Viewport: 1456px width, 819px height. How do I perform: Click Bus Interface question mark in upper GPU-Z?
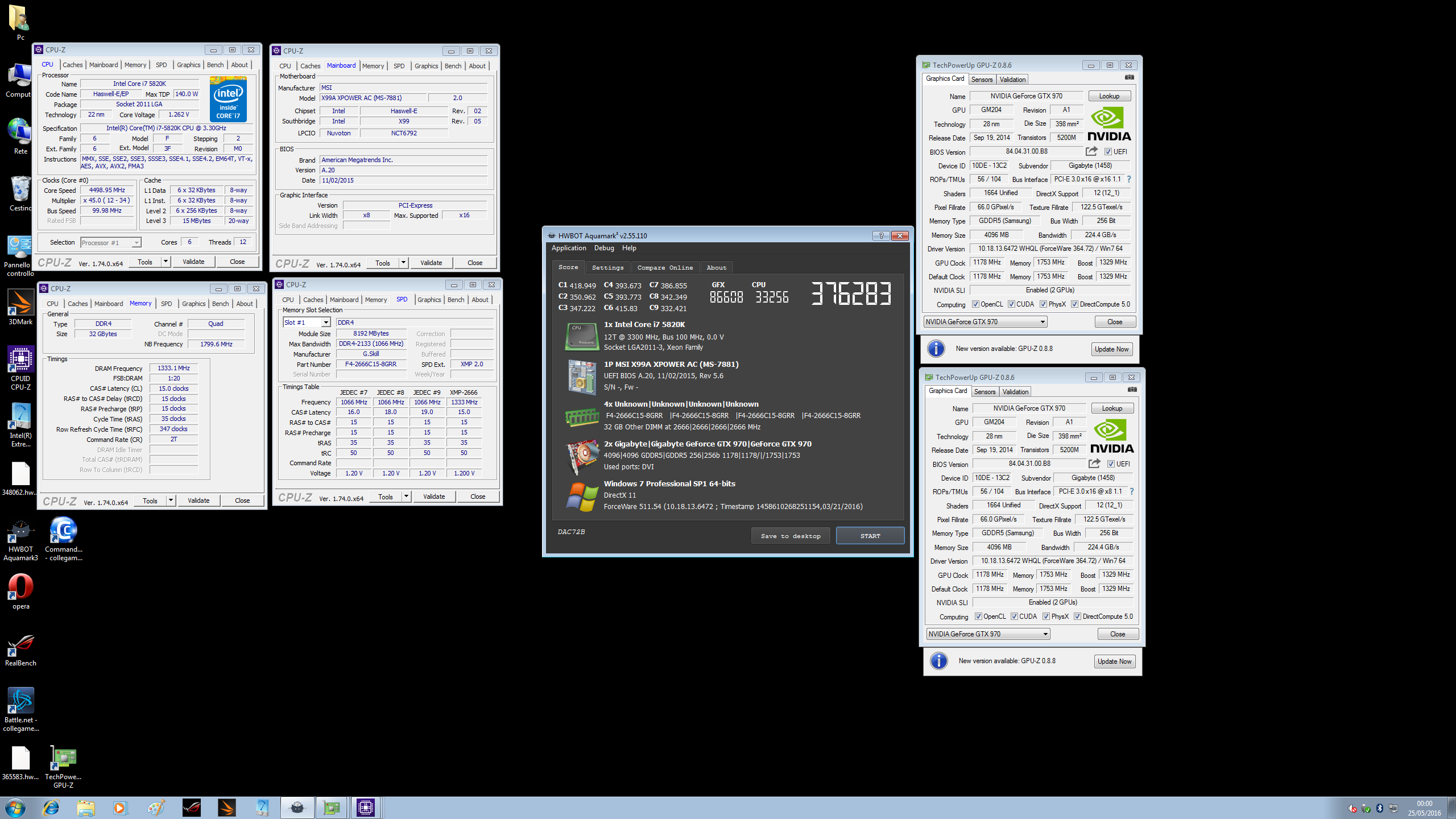tap(1129, 179)
